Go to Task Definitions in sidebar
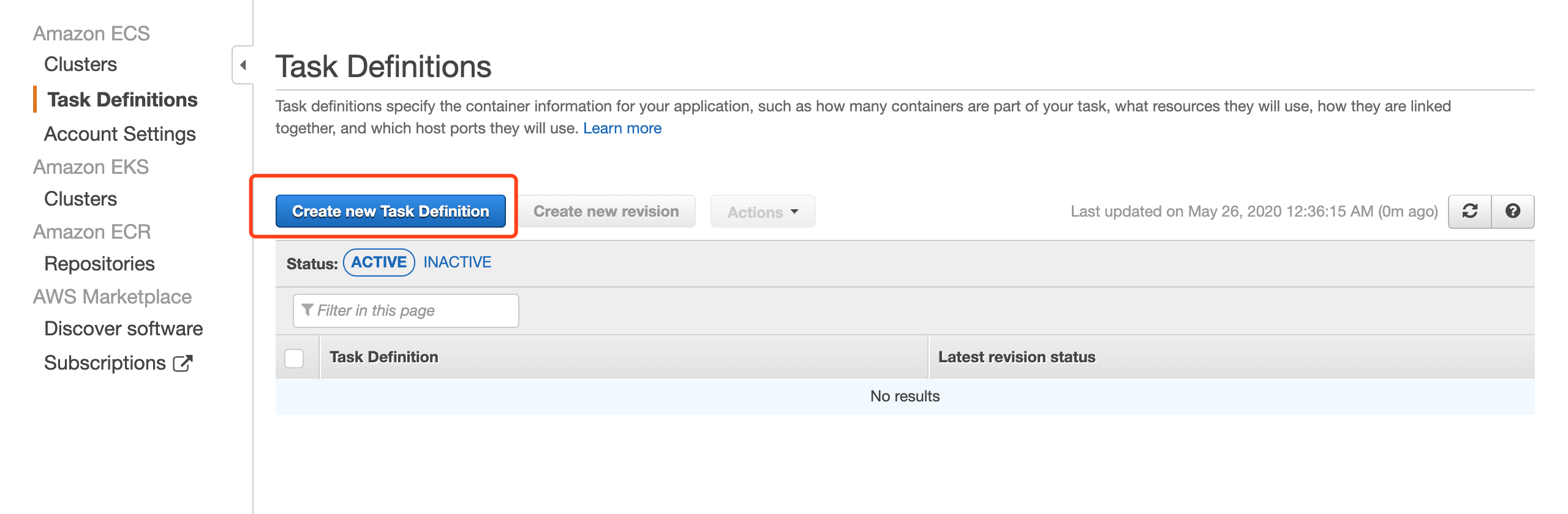 (x=123, y=100)
